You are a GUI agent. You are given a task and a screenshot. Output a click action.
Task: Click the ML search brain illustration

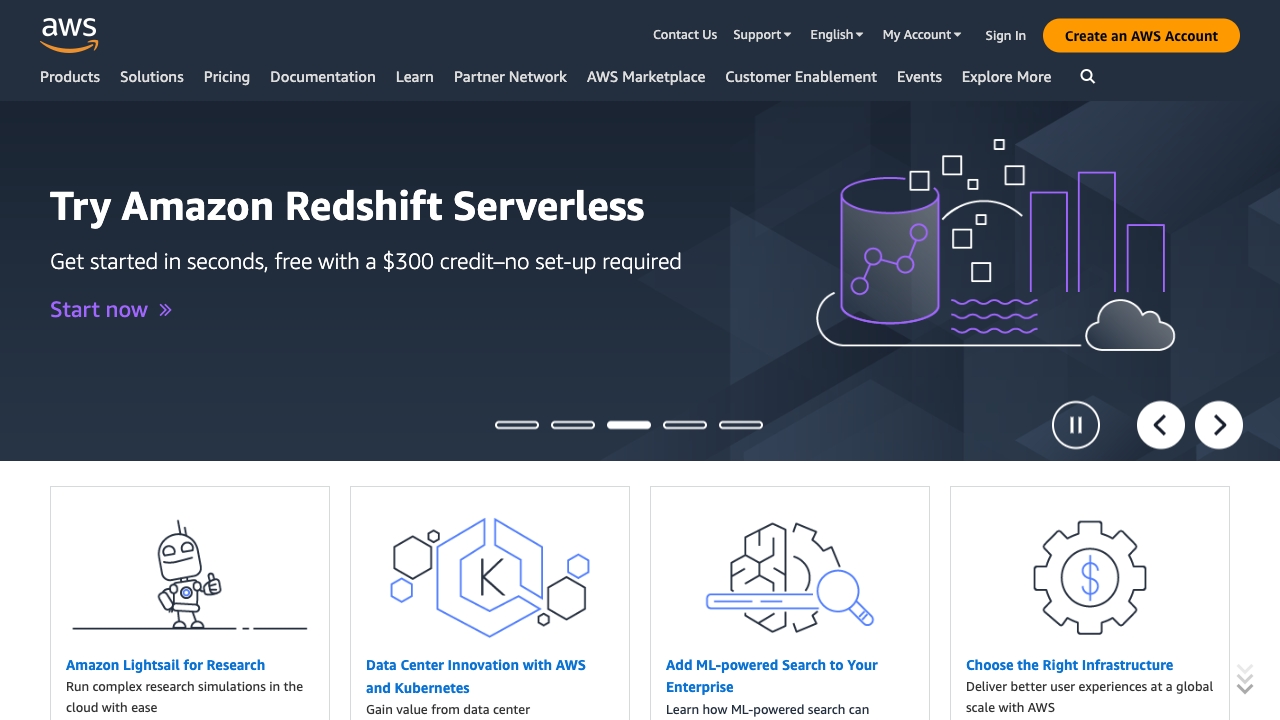790,576
